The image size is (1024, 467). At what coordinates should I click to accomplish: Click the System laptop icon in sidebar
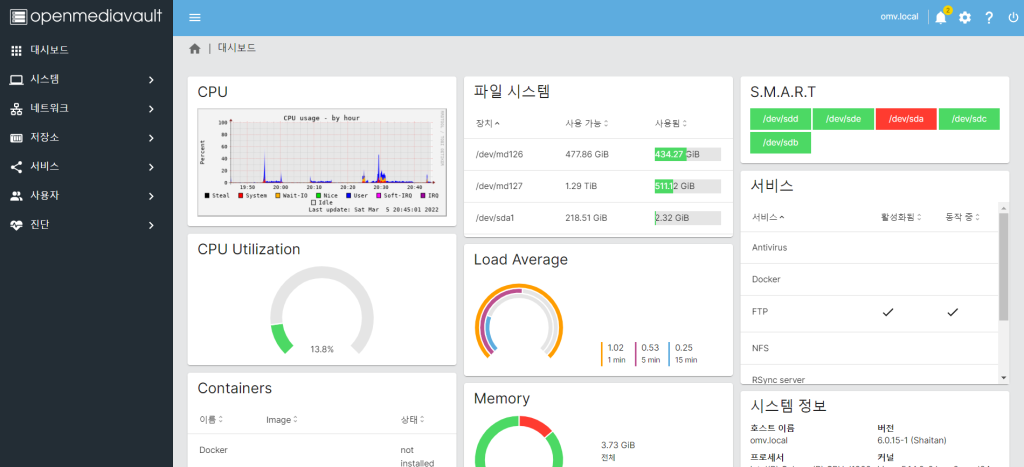[x=17, y=80]
